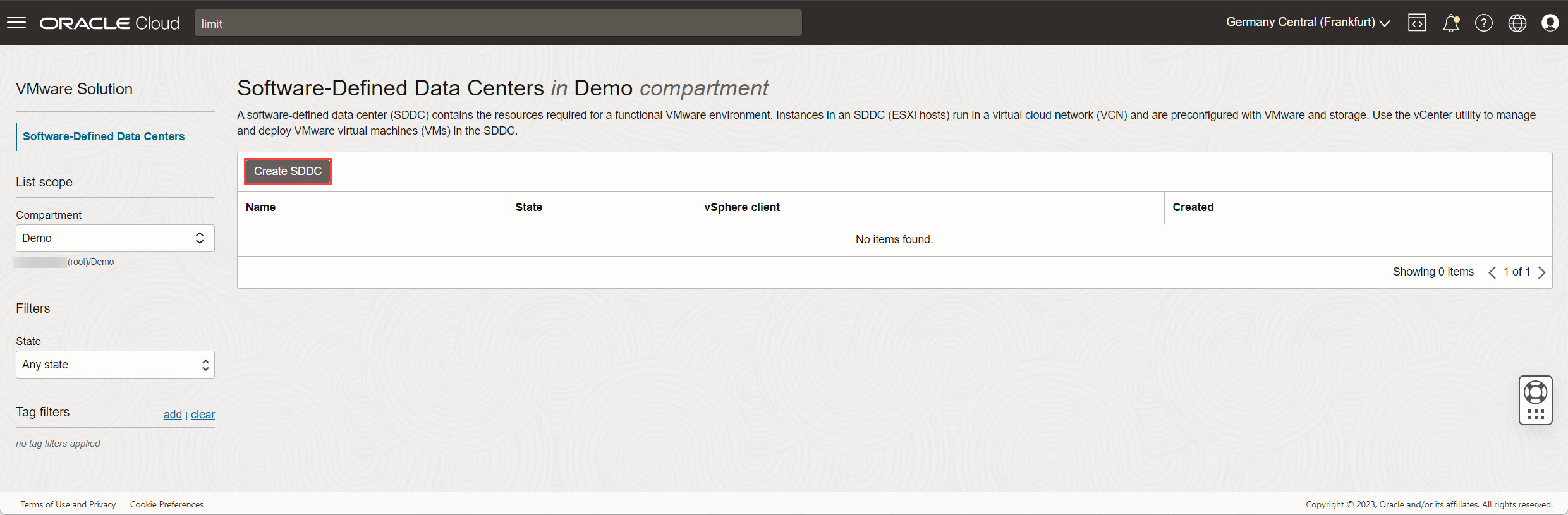The height and width of the screenshot is (515, 1568).
Task: Click the 'clear' tag filter link
Action: click(203, 415)
